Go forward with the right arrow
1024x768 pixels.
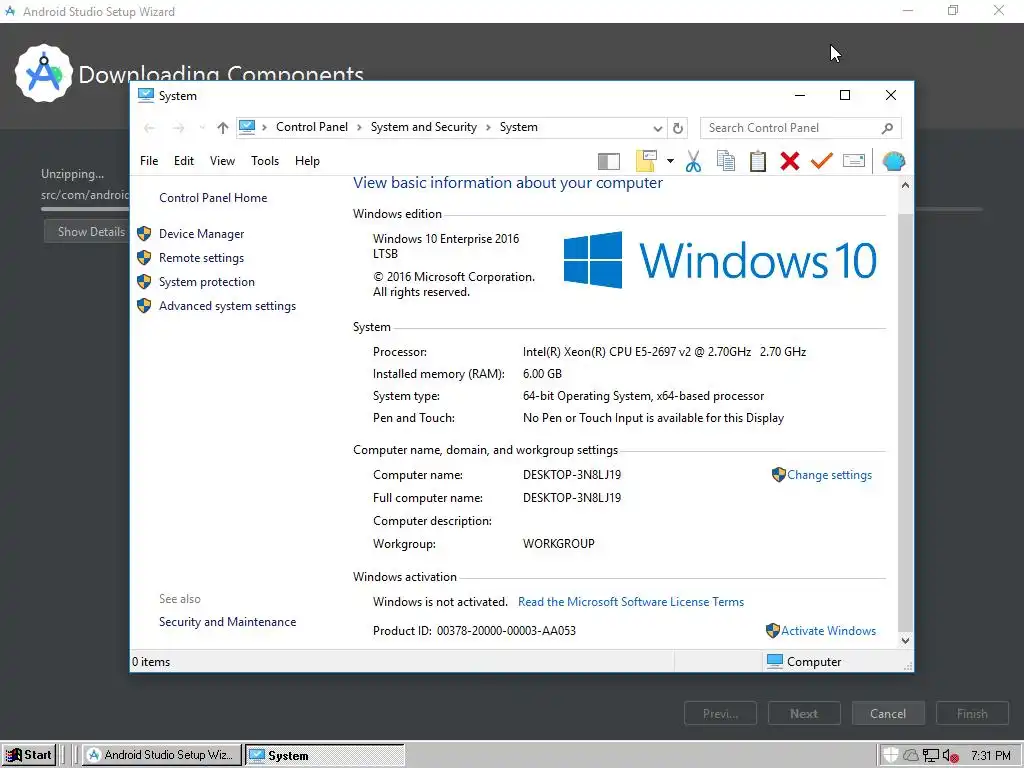[x=178, y=128]
